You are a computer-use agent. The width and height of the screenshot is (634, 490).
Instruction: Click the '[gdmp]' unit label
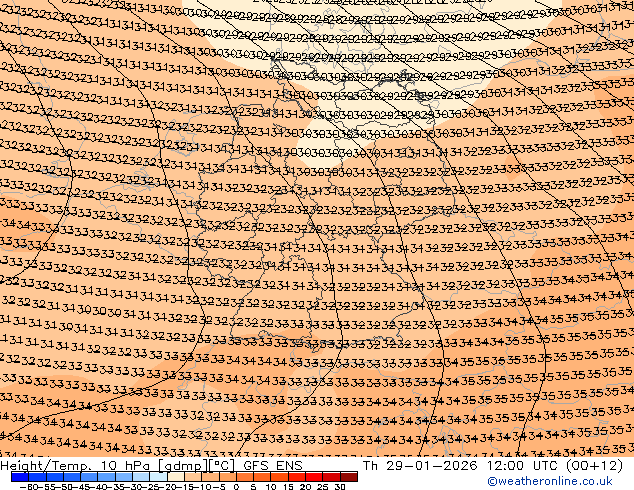(183, 466)
